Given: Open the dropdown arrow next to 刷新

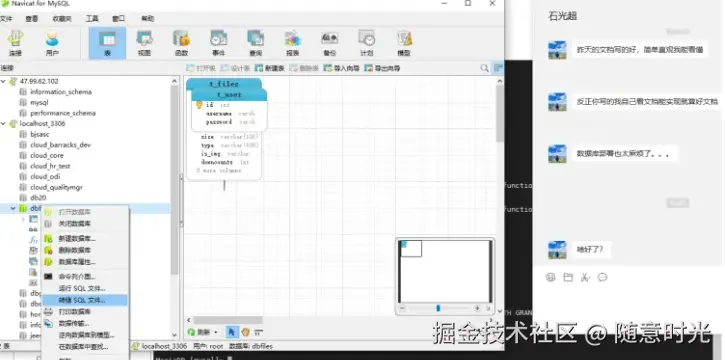Looking at the screenshot, I should (x=215, y=332).
